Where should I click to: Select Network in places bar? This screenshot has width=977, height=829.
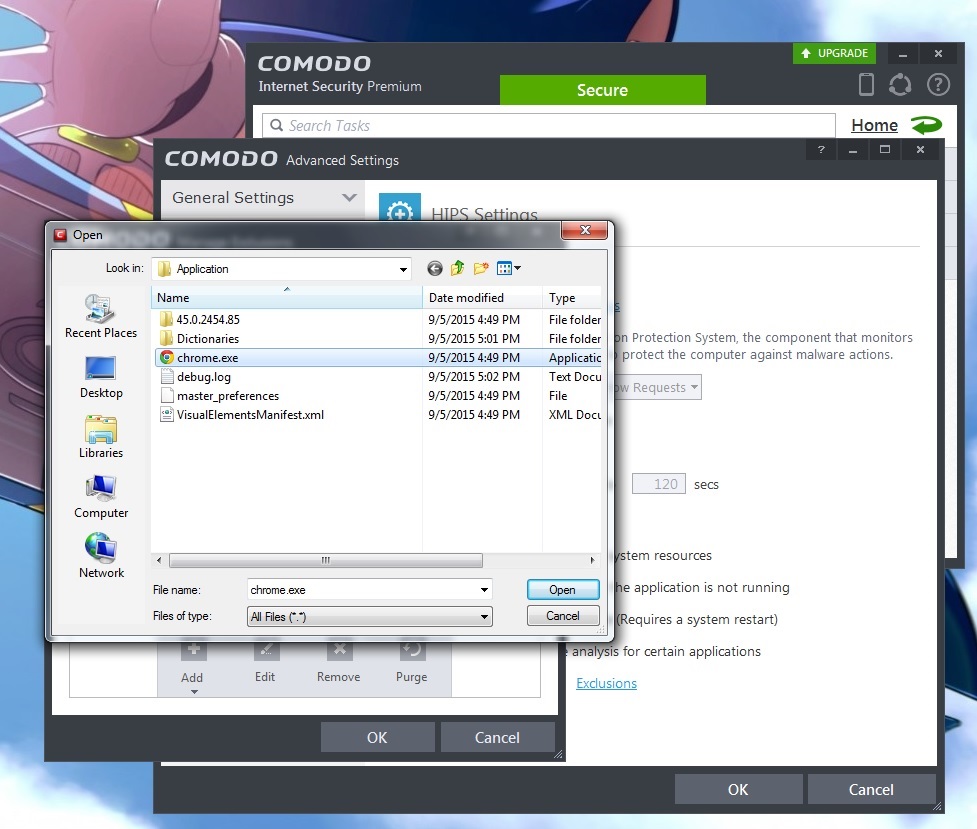click(101, 557)
